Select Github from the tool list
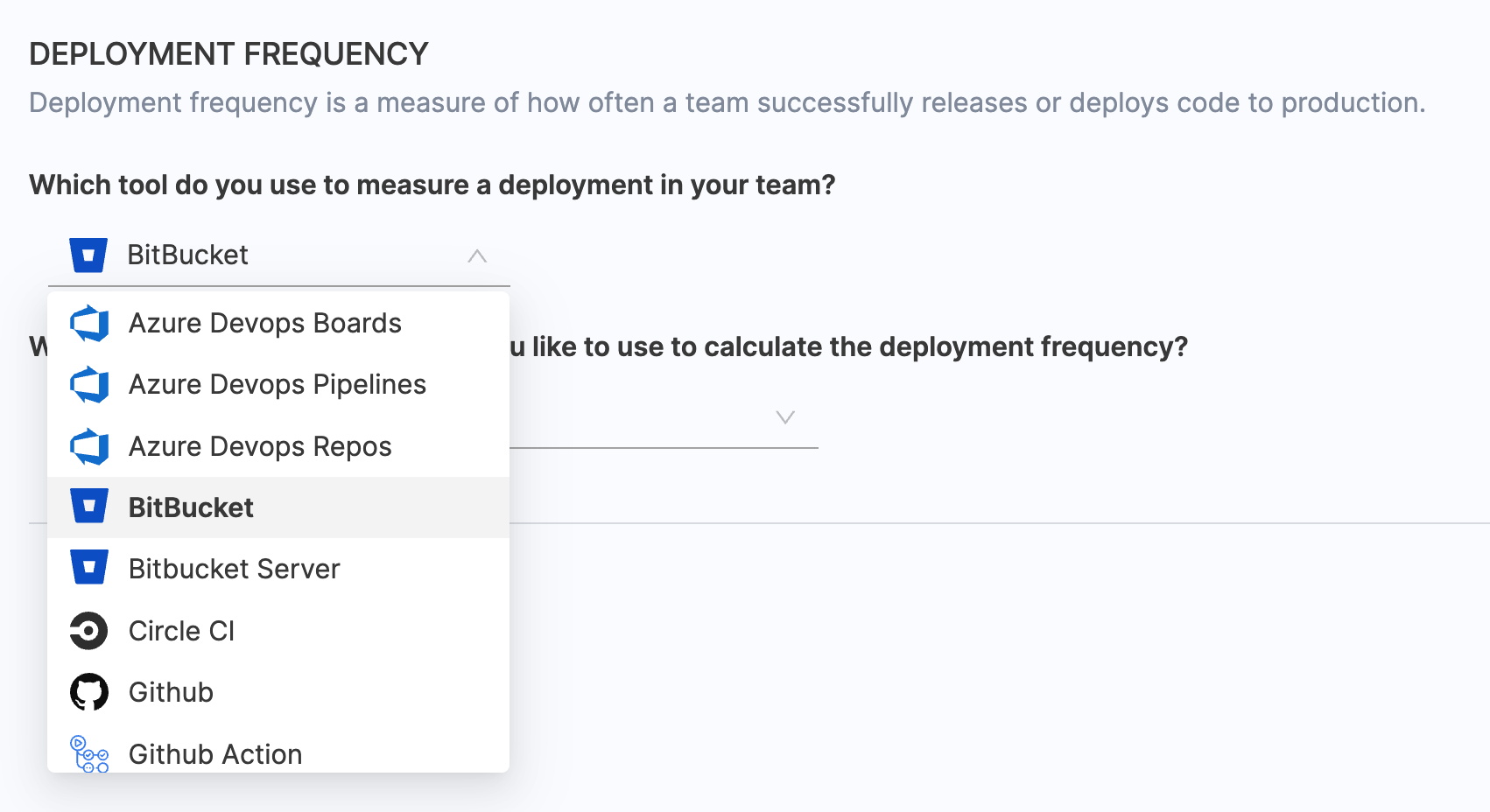This screenshot has height=812, width=1490. [171, 692]
